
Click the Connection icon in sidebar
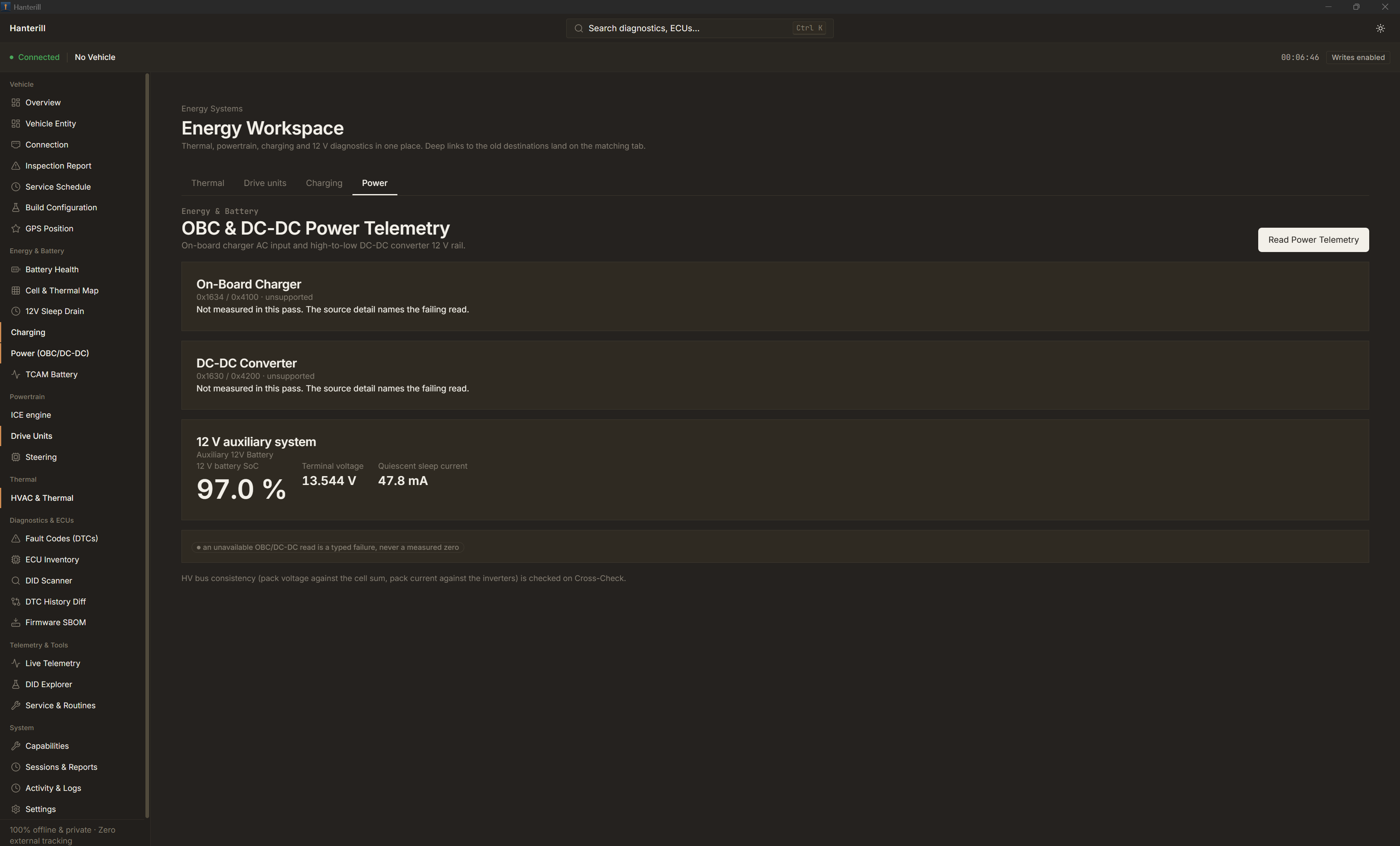point(15,145)
